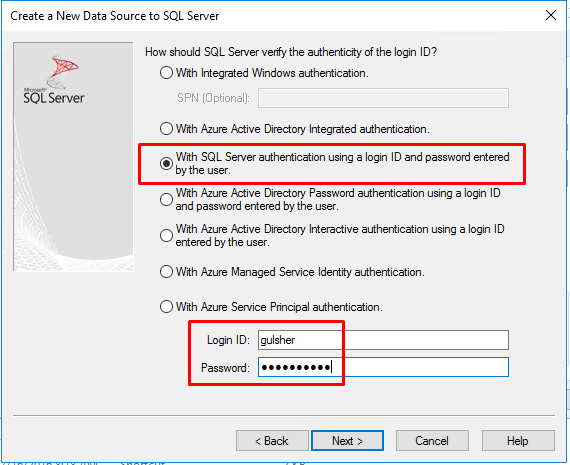Screen dimensions: 570x465
Task: Cancel the data source wizard
Action: click(x=432, y=441)
